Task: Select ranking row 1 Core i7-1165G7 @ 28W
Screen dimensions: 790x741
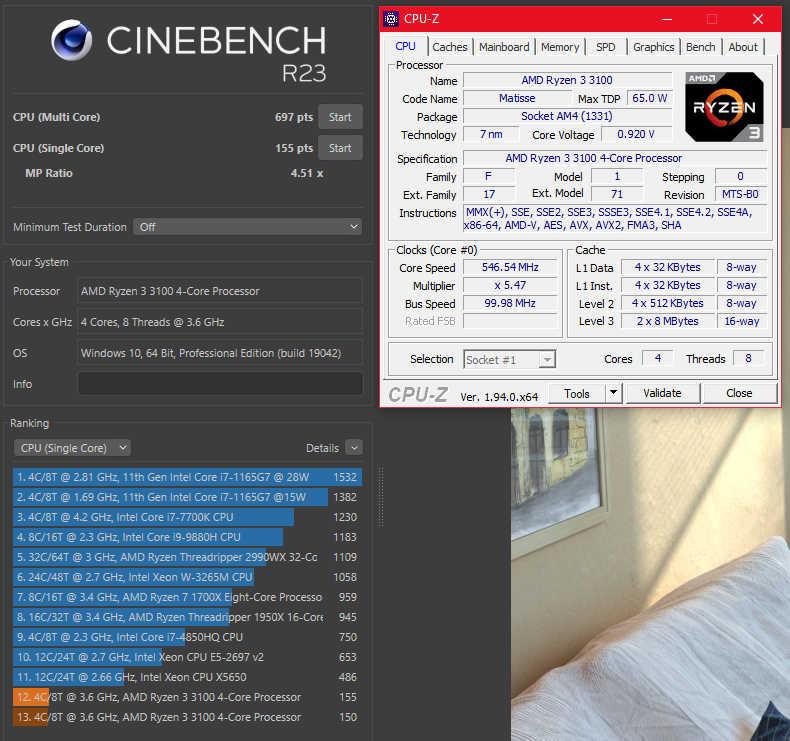Action: pyautogui.click(x=187, y=477)
